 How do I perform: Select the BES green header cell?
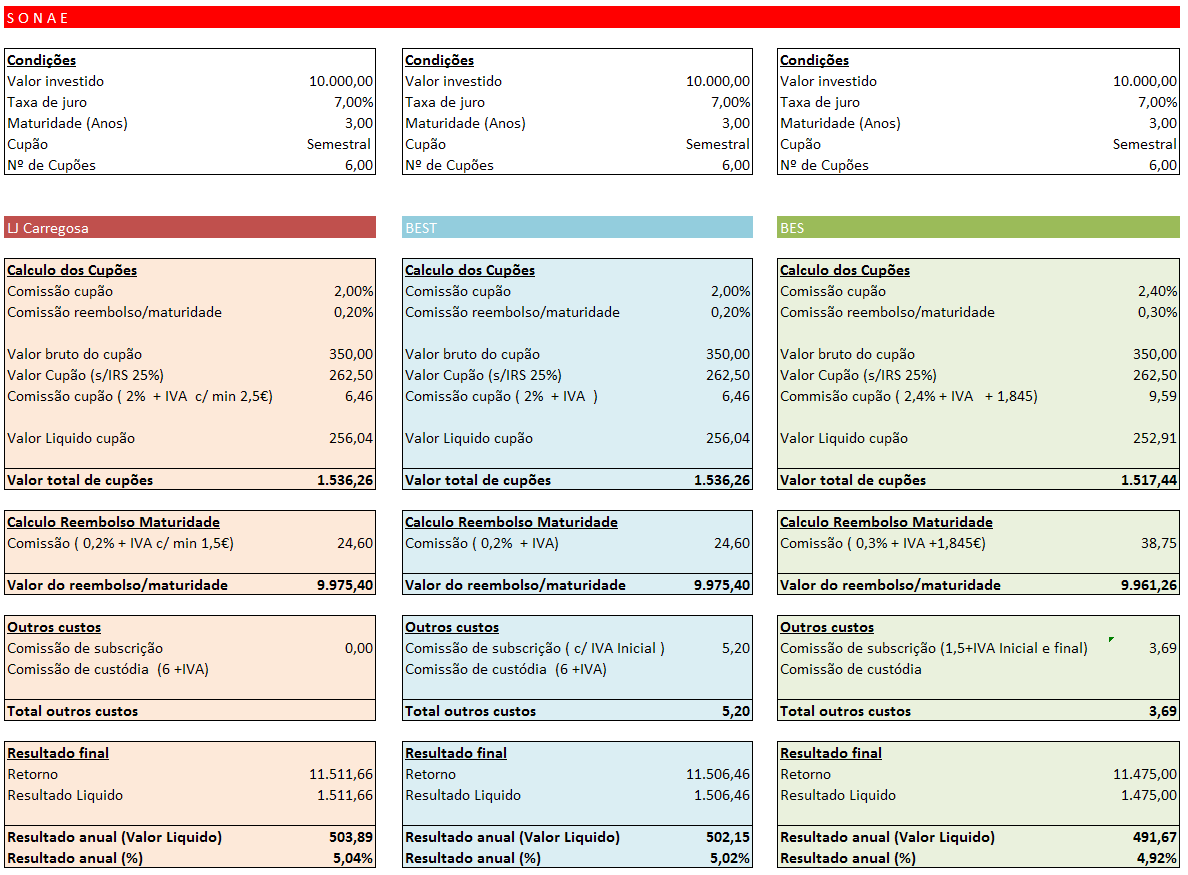coord(978,227)
